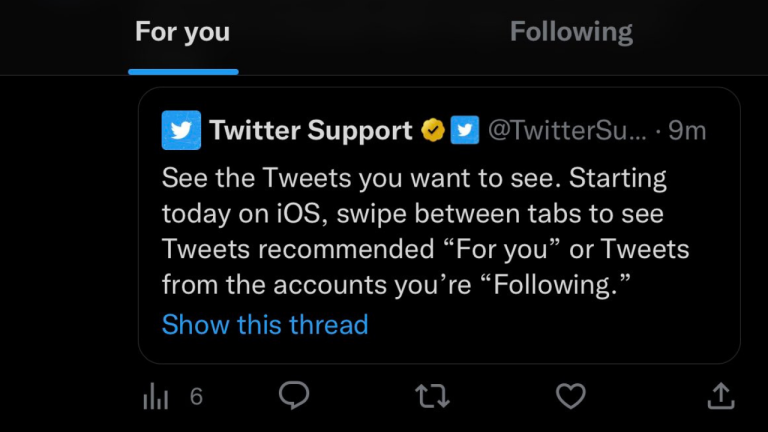The image size is (768, 432).
Task: Click the view count number 6
Action: [196, 396]
